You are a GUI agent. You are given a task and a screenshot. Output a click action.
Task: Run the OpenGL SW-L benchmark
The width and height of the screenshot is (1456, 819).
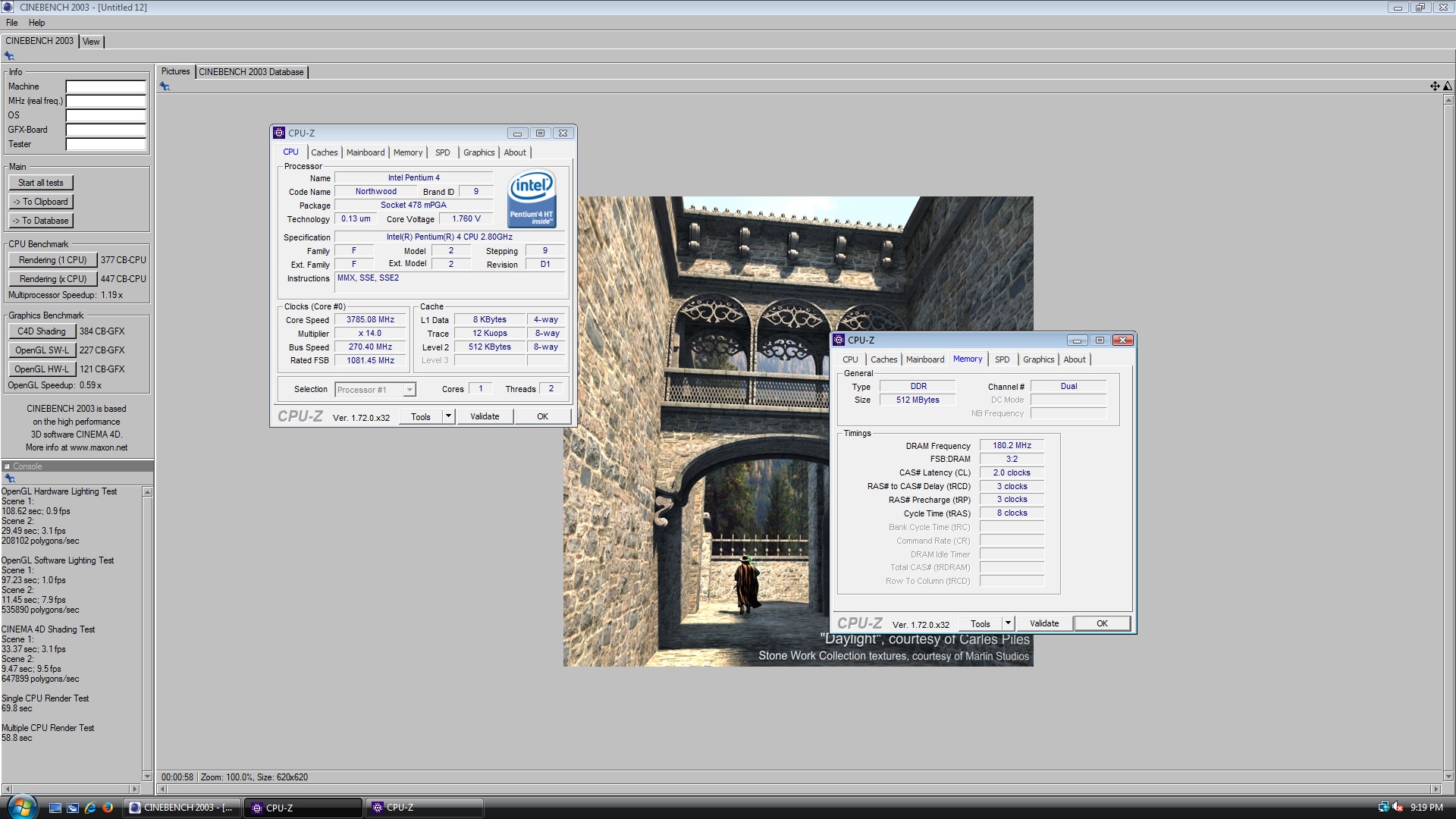(42, 350)
